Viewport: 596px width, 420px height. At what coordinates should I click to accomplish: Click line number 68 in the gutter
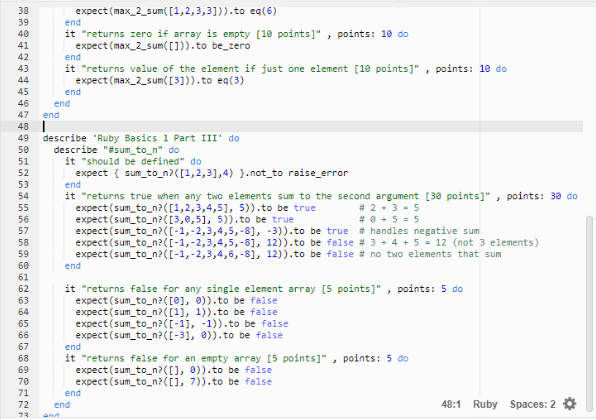tap(23, 358)
